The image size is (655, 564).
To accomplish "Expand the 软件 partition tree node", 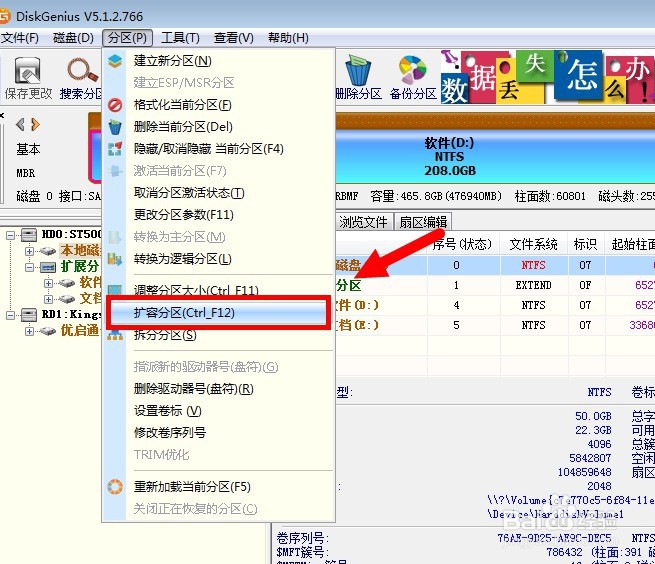I will [48, 283].
